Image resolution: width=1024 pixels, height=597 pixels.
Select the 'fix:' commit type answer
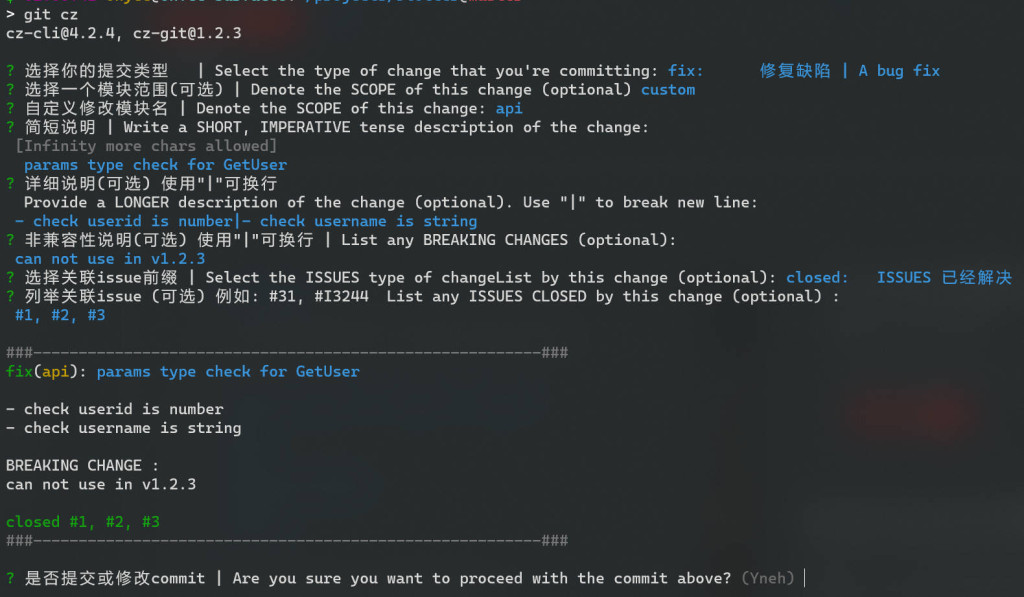(686, 71)
